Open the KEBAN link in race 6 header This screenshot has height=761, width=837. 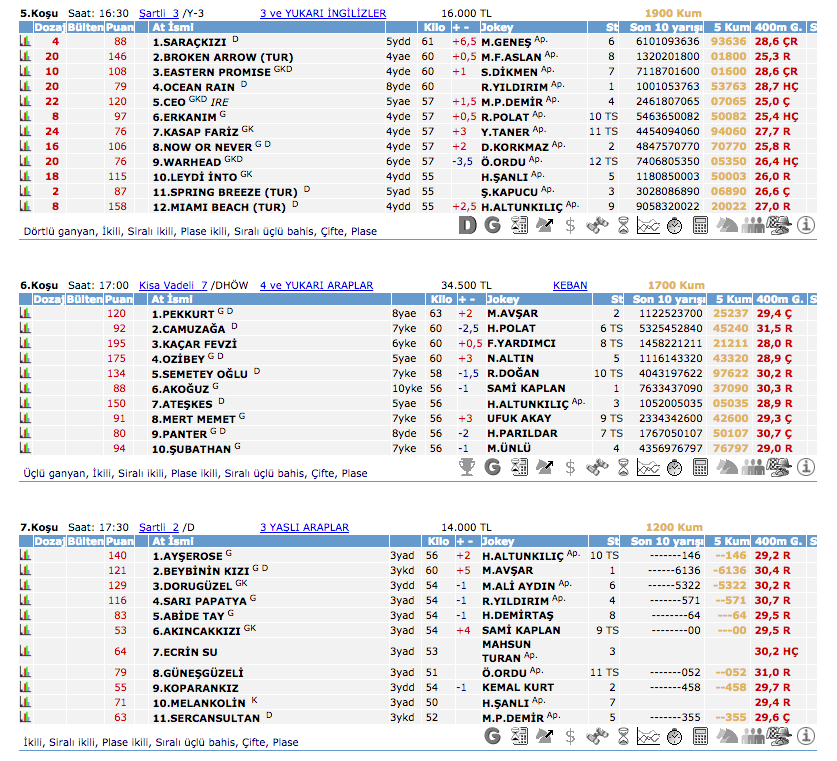tap(570, 285)
